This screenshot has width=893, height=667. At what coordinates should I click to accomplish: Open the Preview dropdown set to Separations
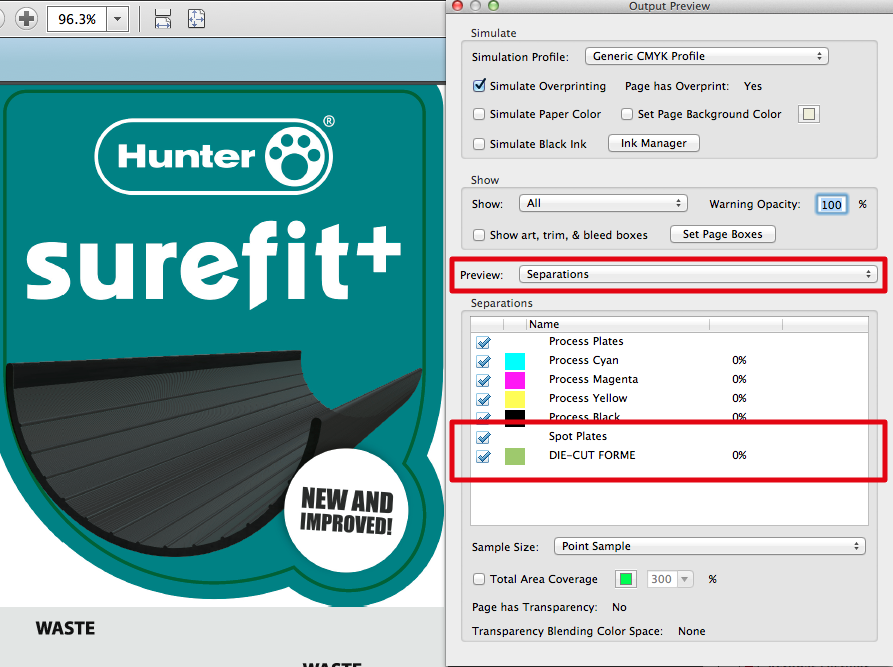(697, 273)
